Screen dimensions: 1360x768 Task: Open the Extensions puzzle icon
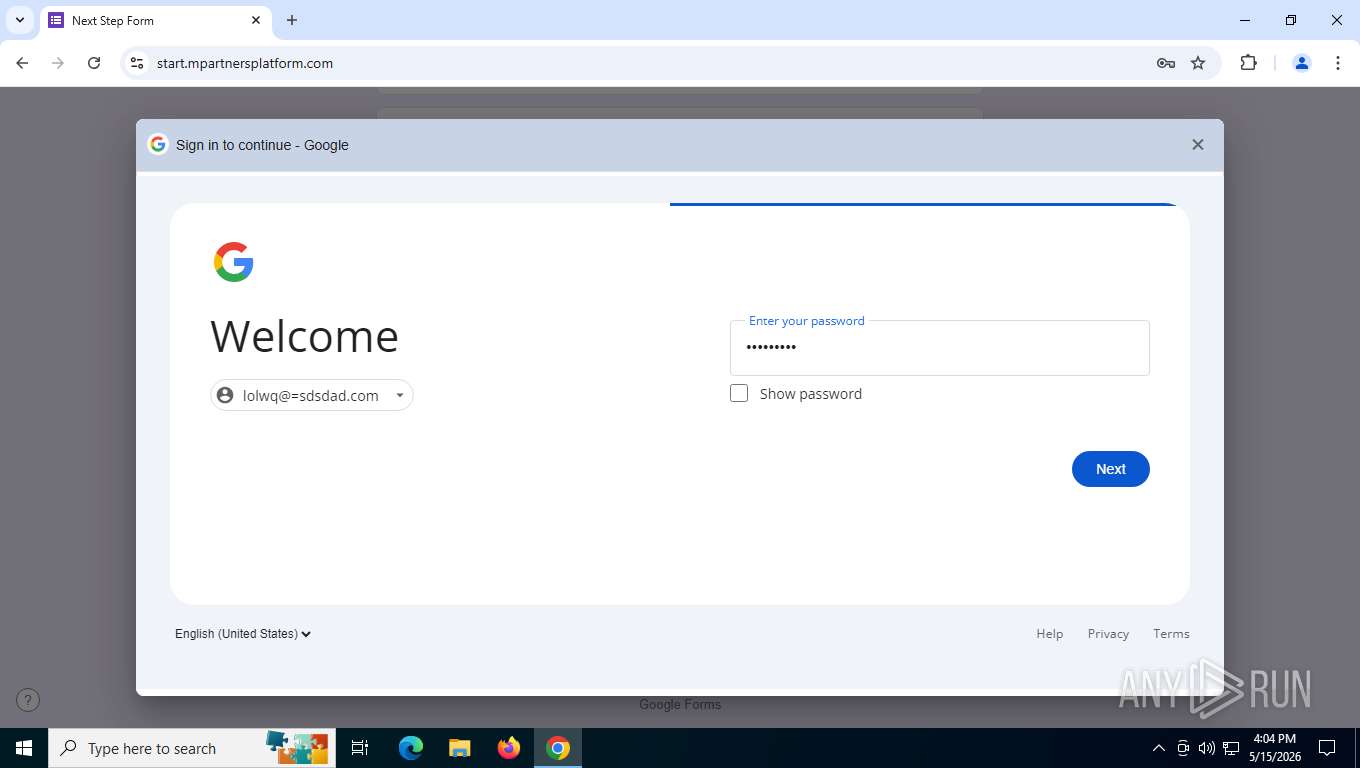point(1248,63)
